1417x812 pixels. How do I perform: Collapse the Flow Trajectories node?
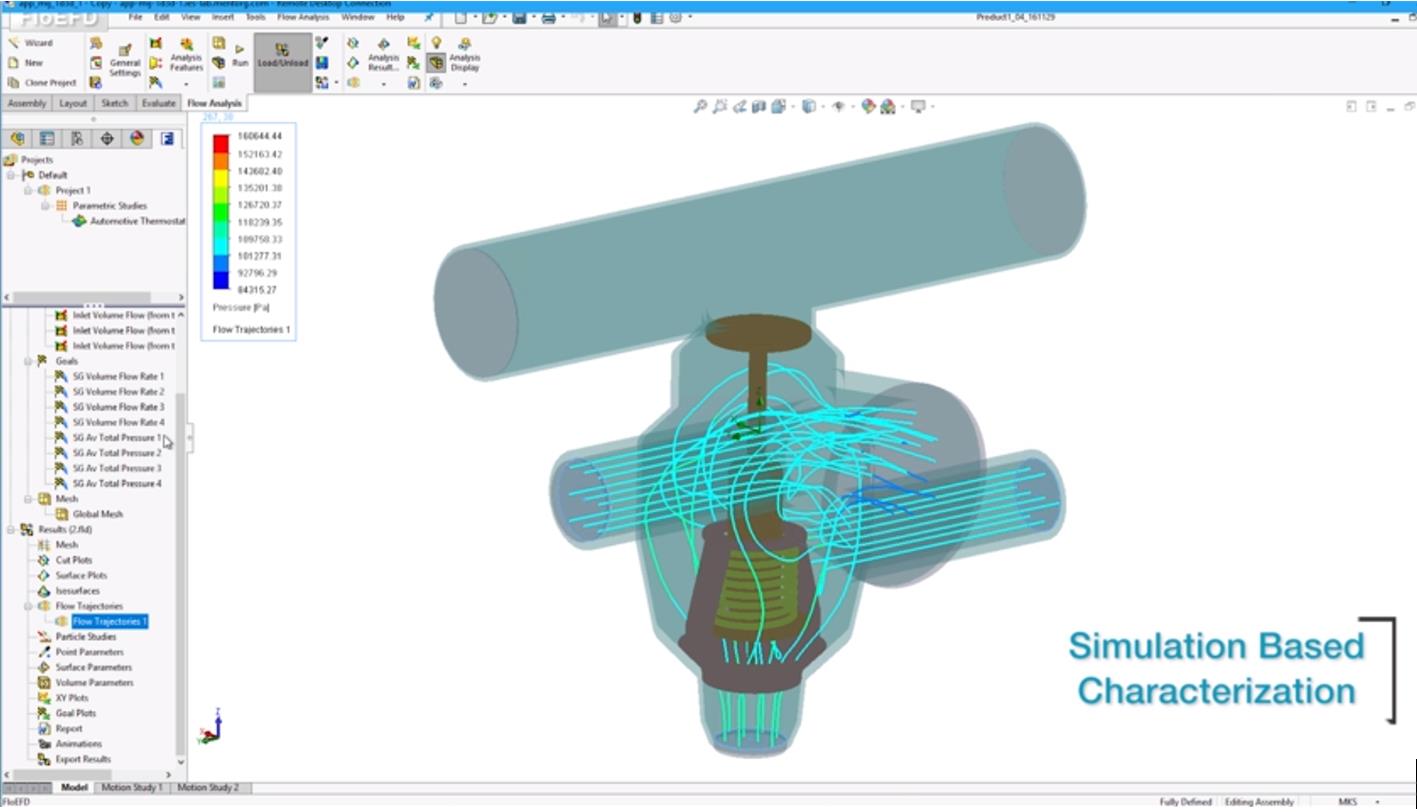pos(29,606)
